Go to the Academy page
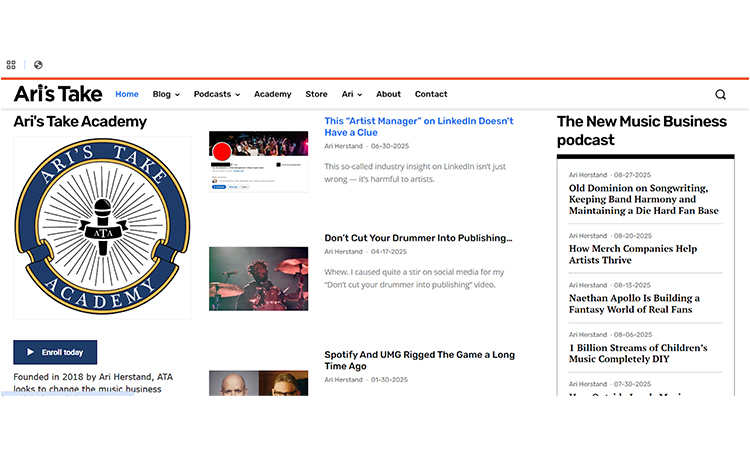The image size is (750, 450). pyautogui.click(x=273, y=94)
